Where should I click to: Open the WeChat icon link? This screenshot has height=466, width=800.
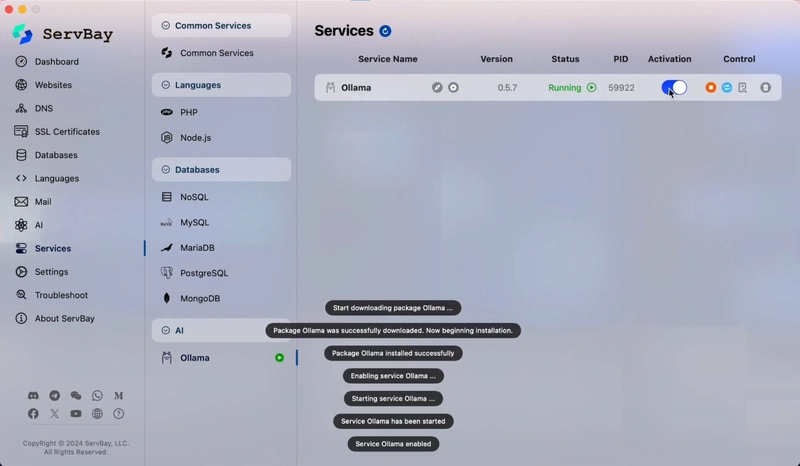[76, 396]
